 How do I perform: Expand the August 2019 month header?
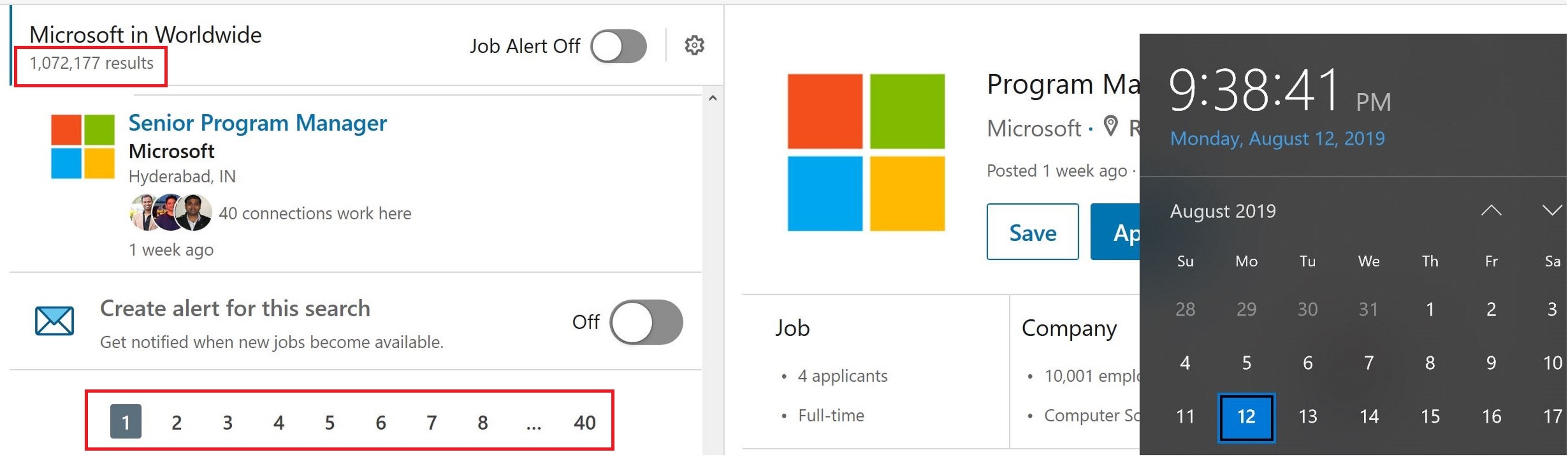point(1222,211)
